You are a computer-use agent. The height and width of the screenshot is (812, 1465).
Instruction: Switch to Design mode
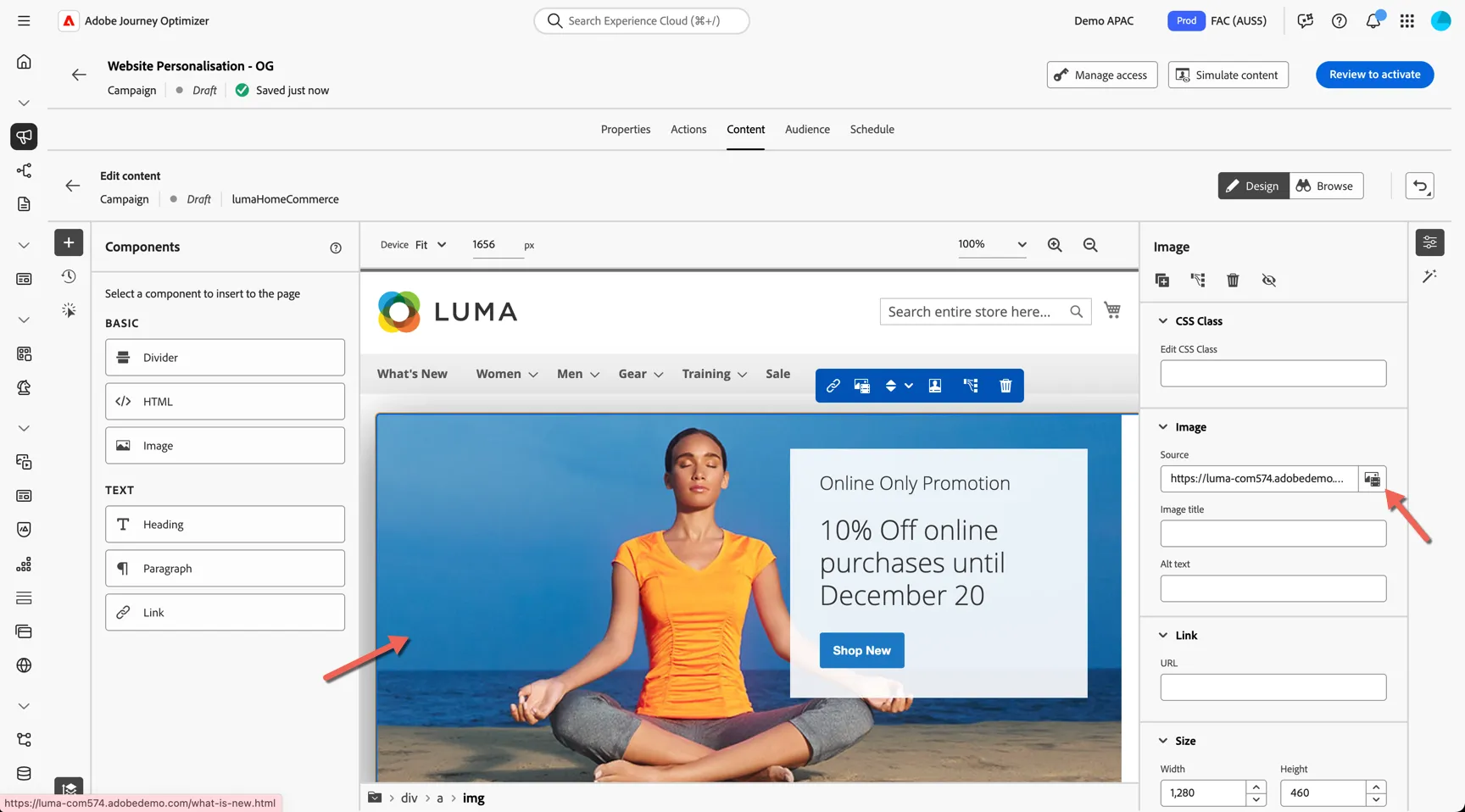pos(1253,186)
